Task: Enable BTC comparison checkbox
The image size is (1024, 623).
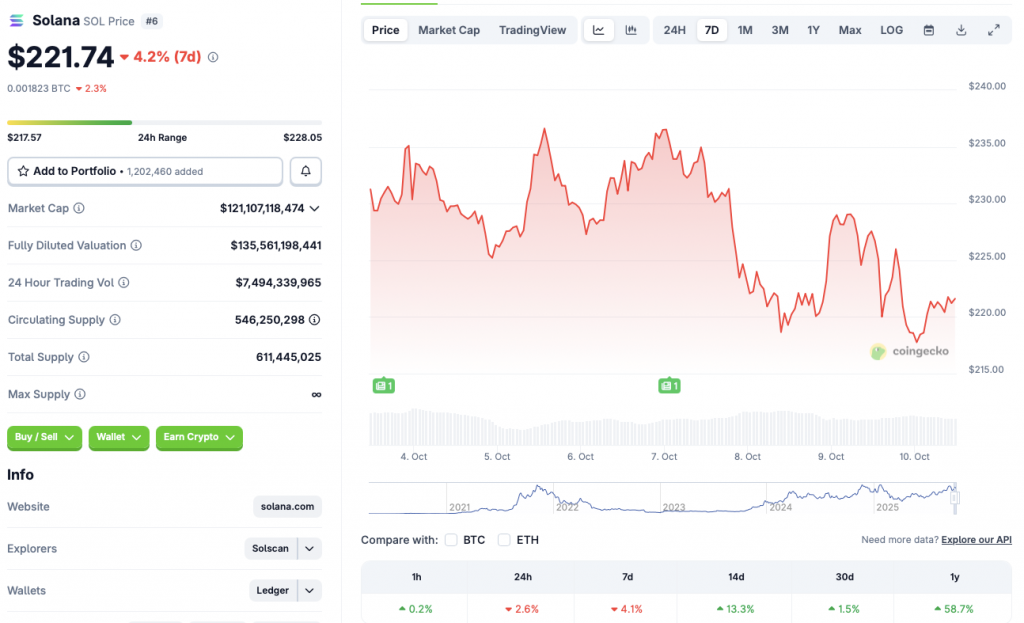Action: (x=451, y=540)
